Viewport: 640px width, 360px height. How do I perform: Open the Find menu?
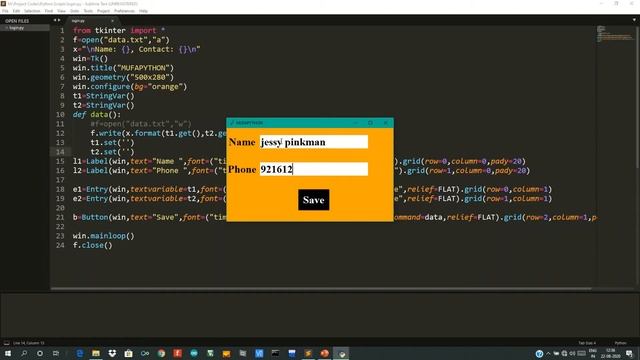pyautogui.click(x=49, y=11)
